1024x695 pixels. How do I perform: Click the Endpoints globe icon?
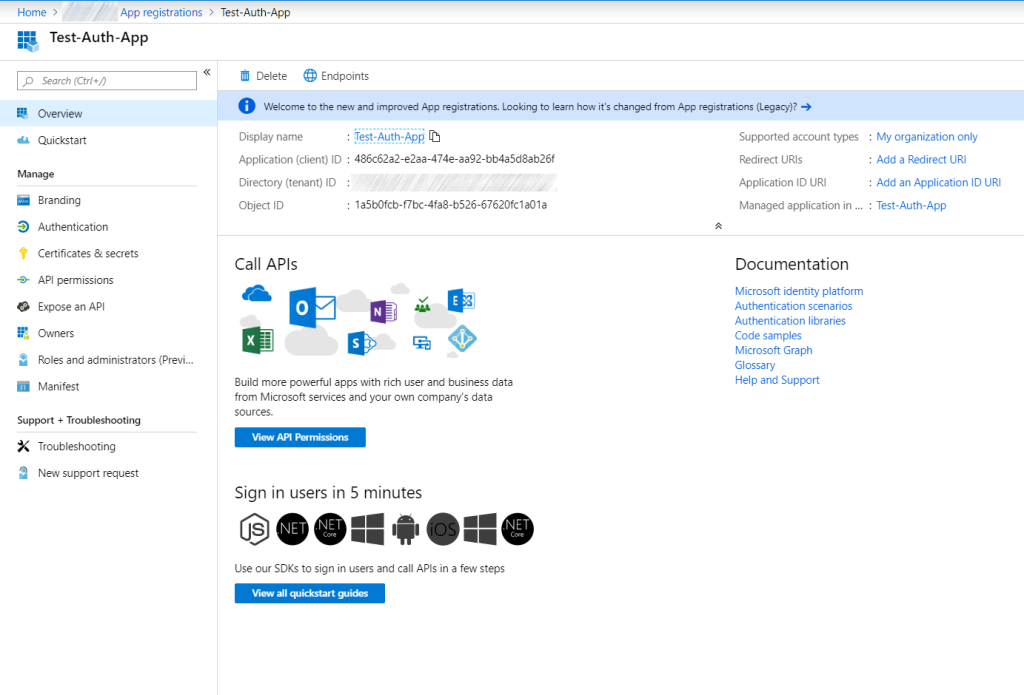pos(310,76)
